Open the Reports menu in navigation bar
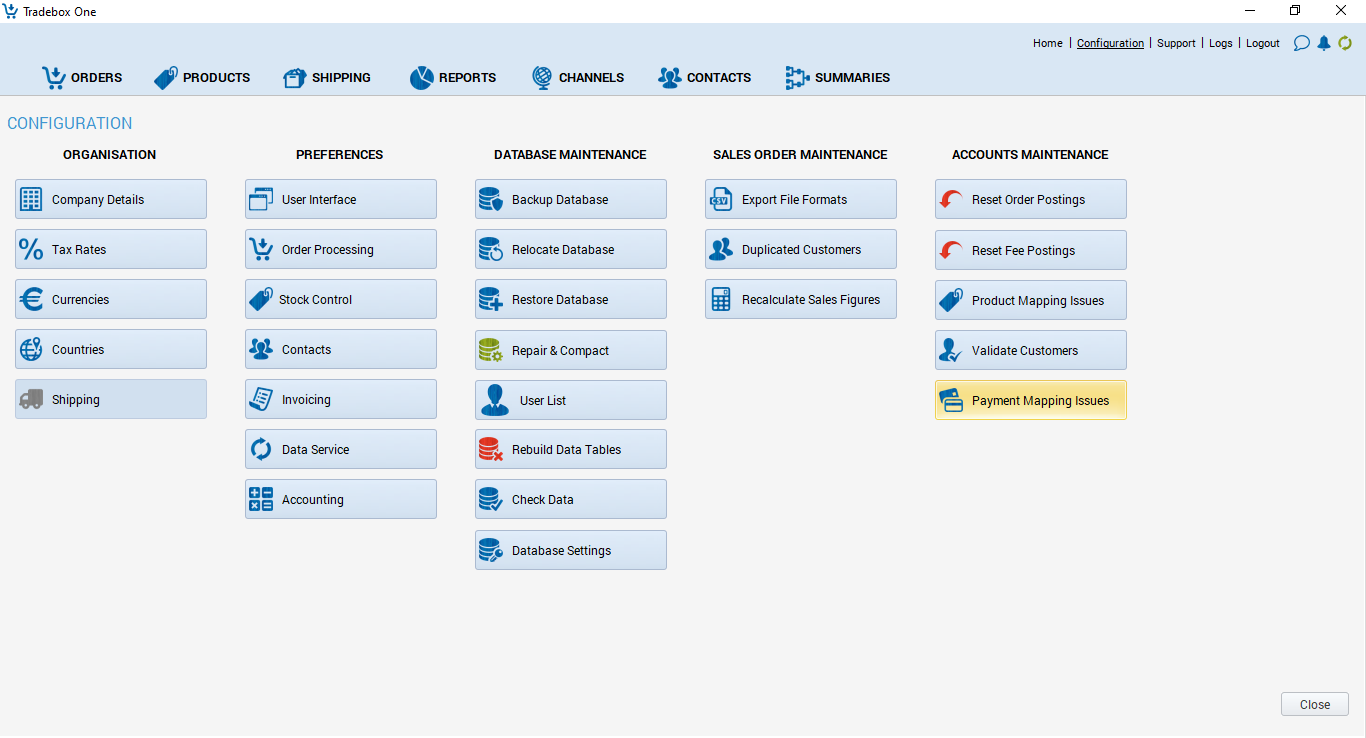 click(453, 77)
